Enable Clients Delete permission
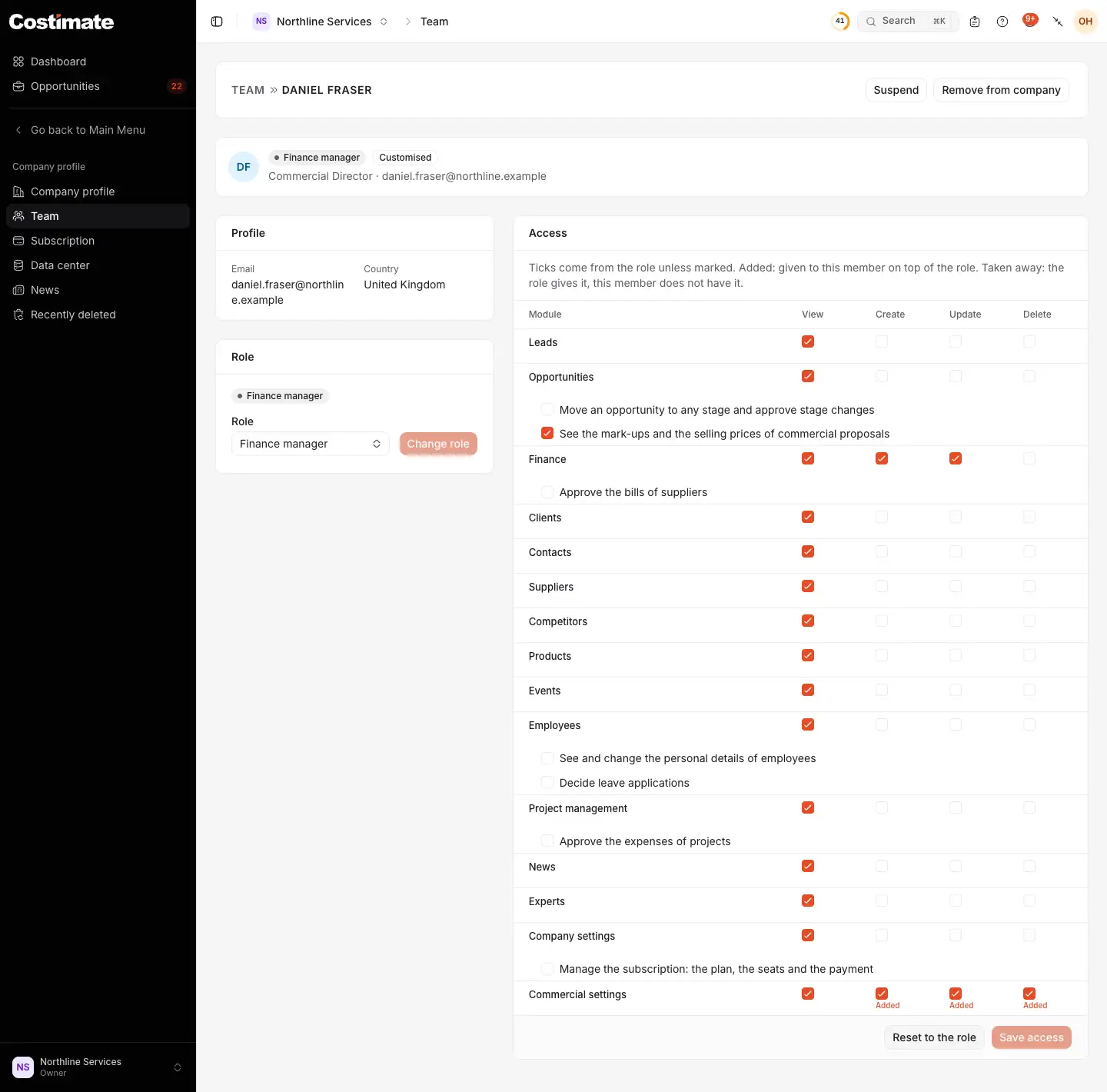1107x1092 pixels. (x=1029, y=517)
